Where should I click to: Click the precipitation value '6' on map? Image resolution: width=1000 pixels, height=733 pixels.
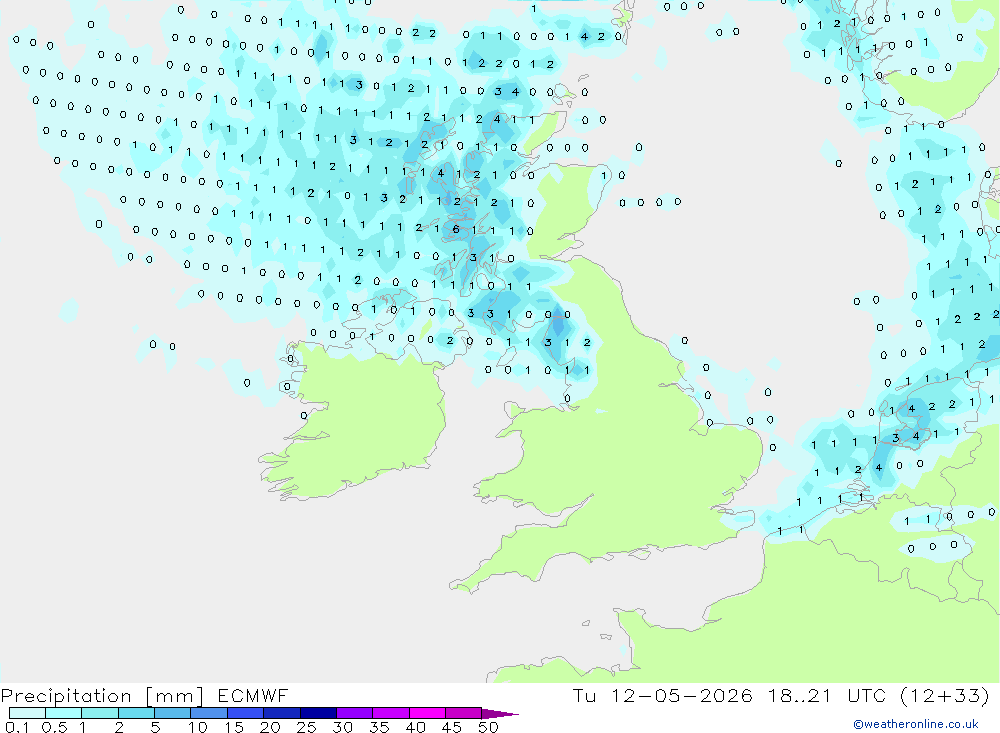pyautogui.click(x=455, y=229)
